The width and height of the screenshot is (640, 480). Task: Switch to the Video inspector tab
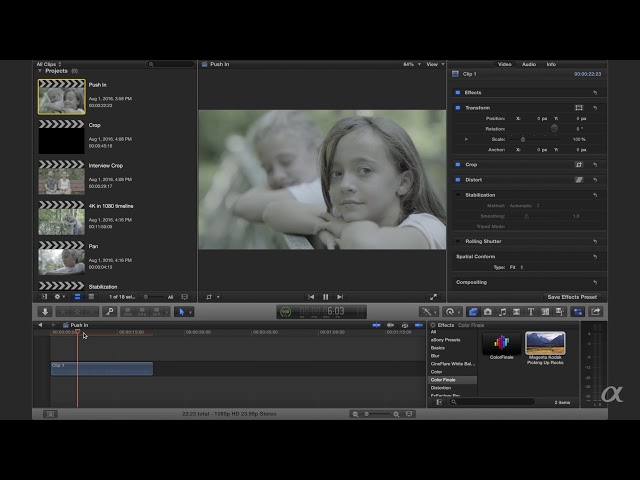coord(504,64)
